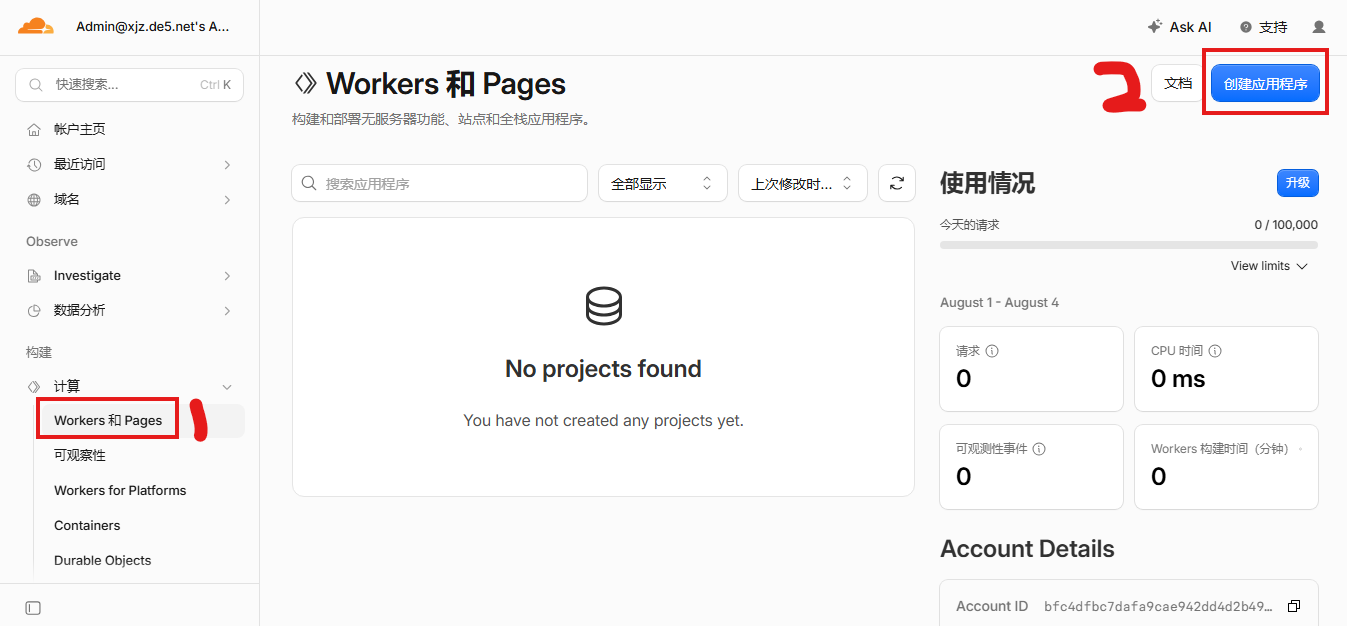Viewport: 1347px width, 626px height.
Task: Click the 帐户主页 home icon
Action: coord(34,129)
